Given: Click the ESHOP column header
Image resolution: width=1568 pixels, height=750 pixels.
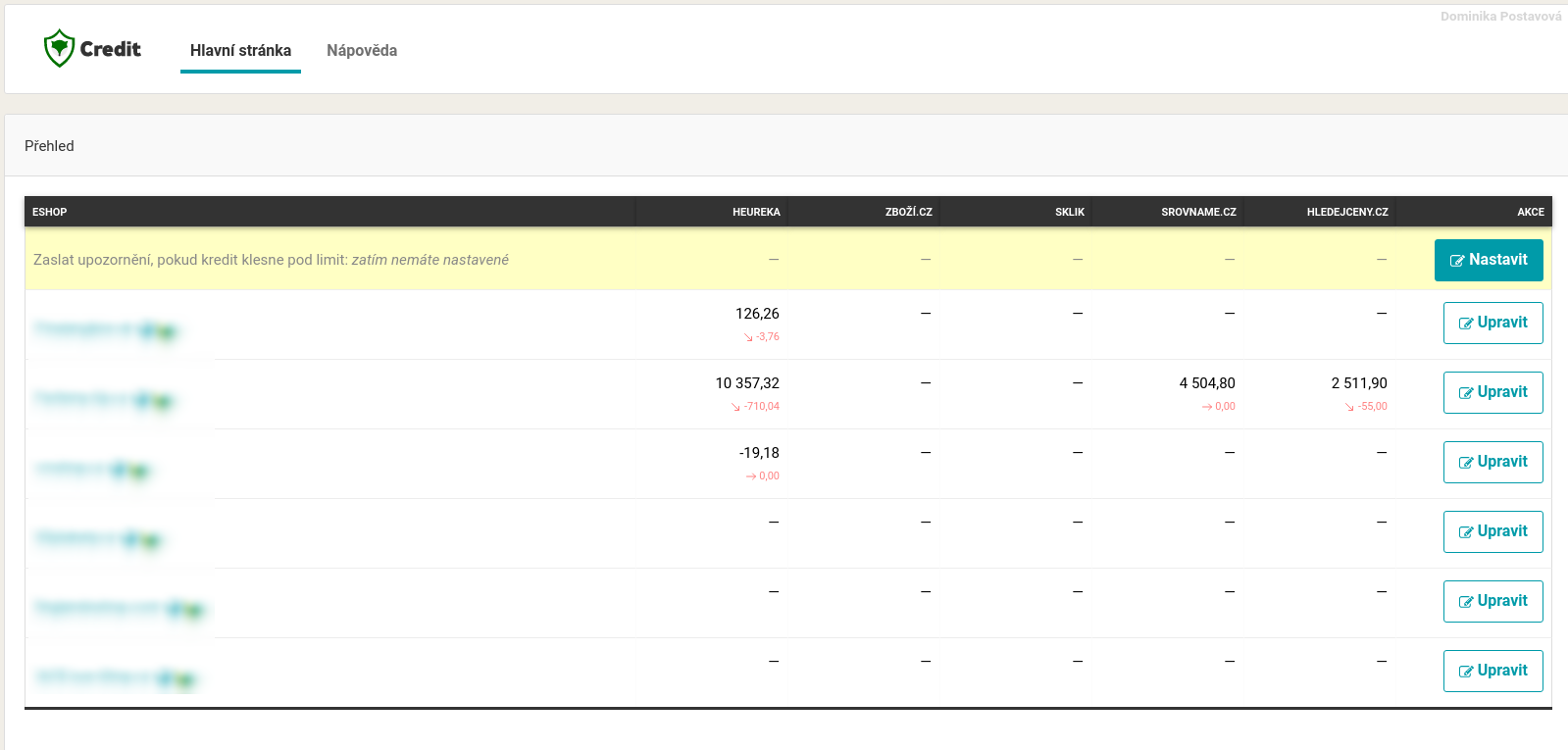Looking at the screenshot, I should 50,212.
